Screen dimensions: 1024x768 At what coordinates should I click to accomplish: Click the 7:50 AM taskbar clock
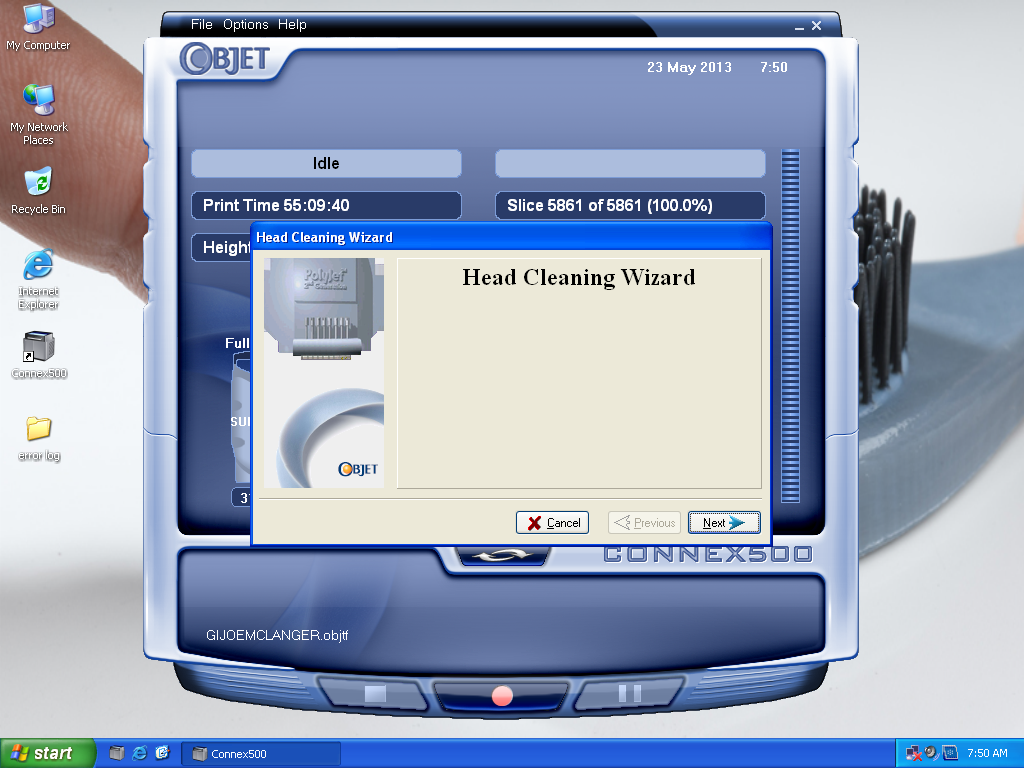(x=987, y=753)
